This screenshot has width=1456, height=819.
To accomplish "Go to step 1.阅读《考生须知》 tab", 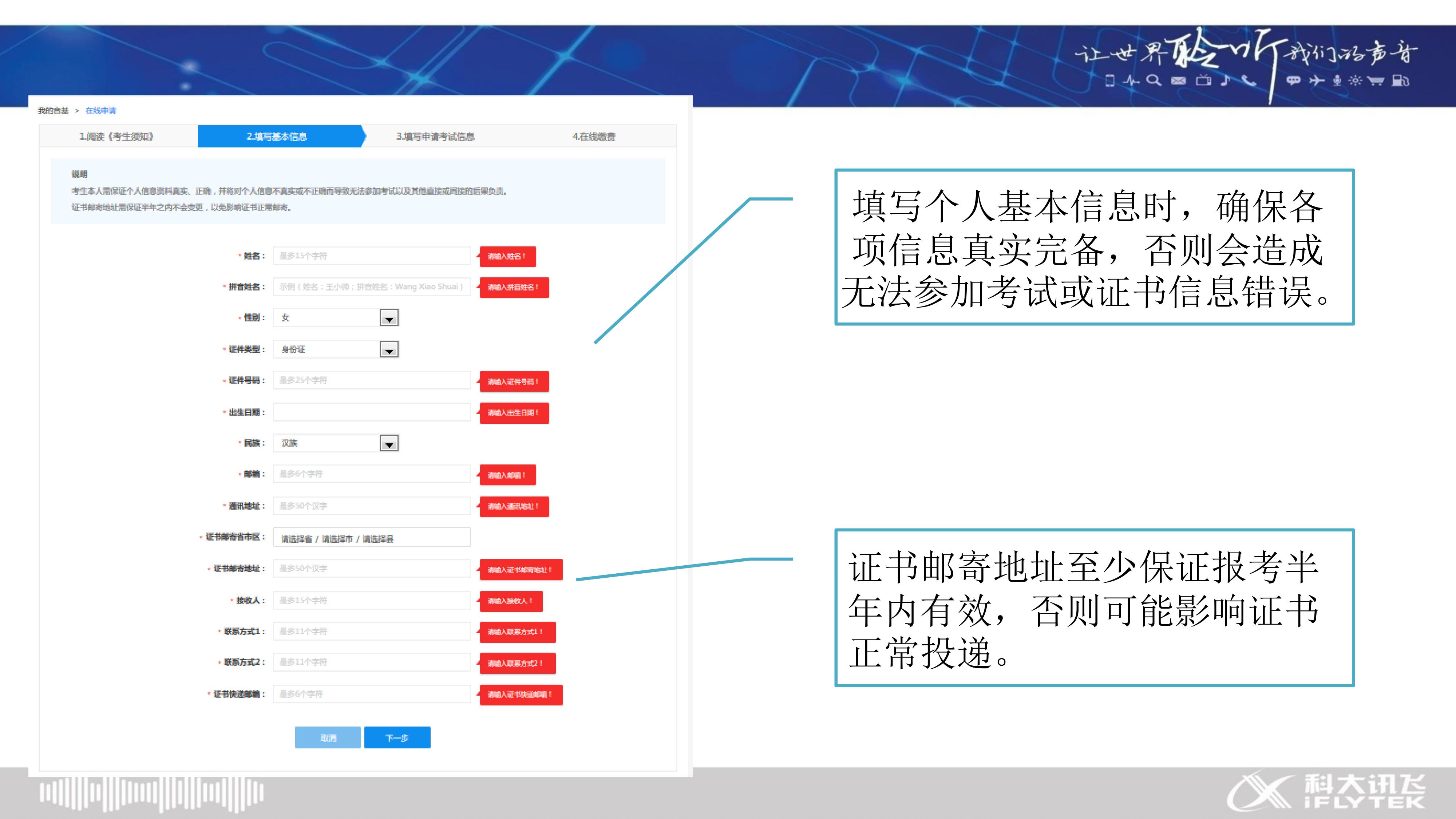I will 116,137.
